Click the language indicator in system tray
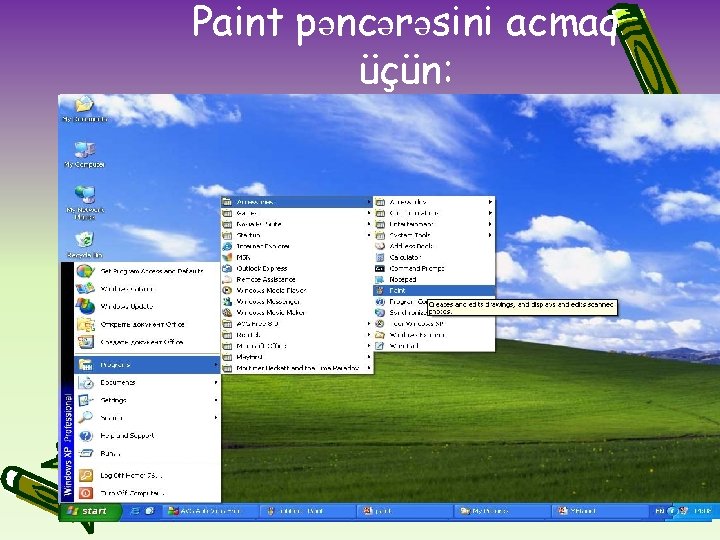720x540 pixels. [659, 511]
